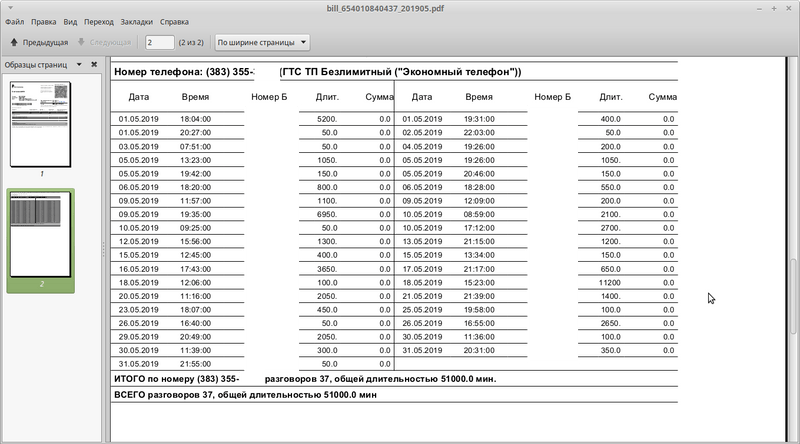Click duration value '3650.'
This screenshot has width=800, height=444.
[327, 269]
